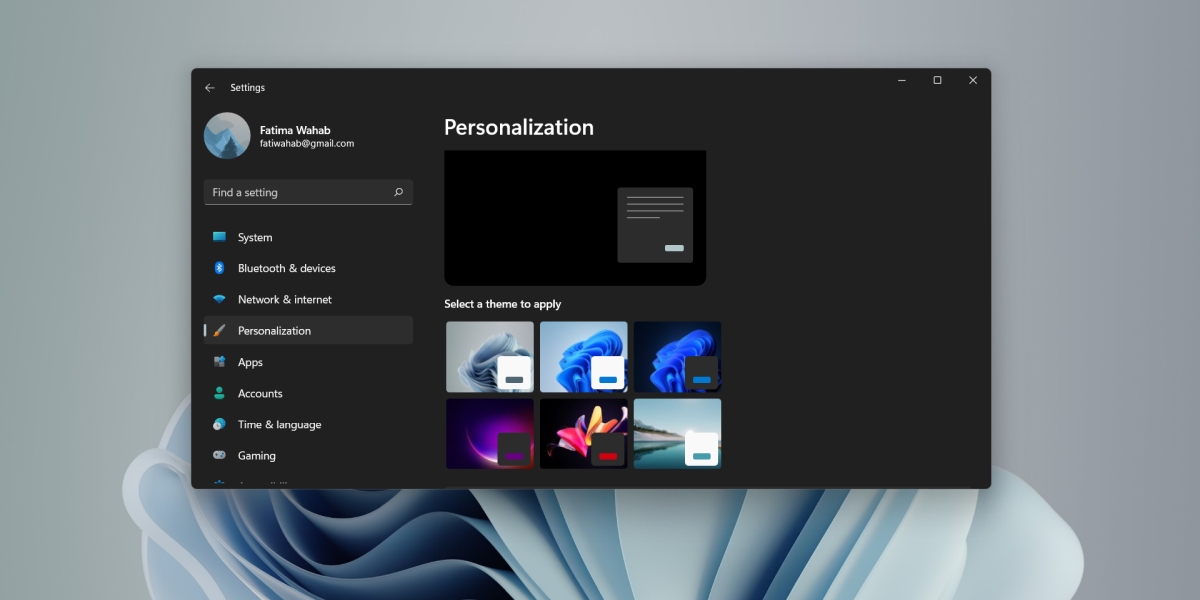This screenshot has height=600, width=1200.
Task: Apply the light gray bloom theme
Action: (x=490, y=357)
